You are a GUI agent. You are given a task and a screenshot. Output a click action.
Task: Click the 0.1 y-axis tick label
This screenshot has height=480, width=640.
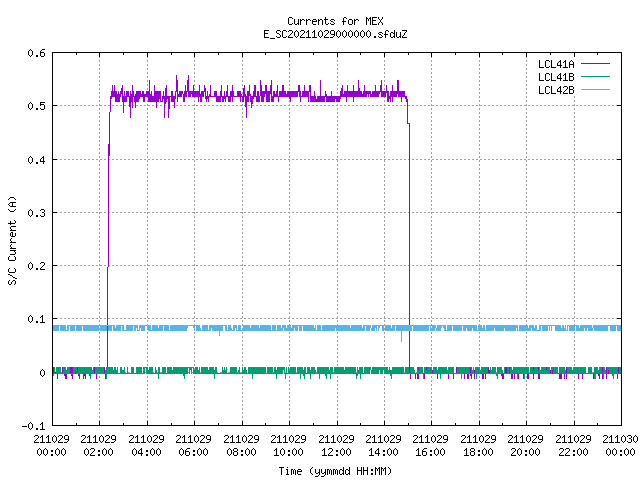click(x=36, y=319)
